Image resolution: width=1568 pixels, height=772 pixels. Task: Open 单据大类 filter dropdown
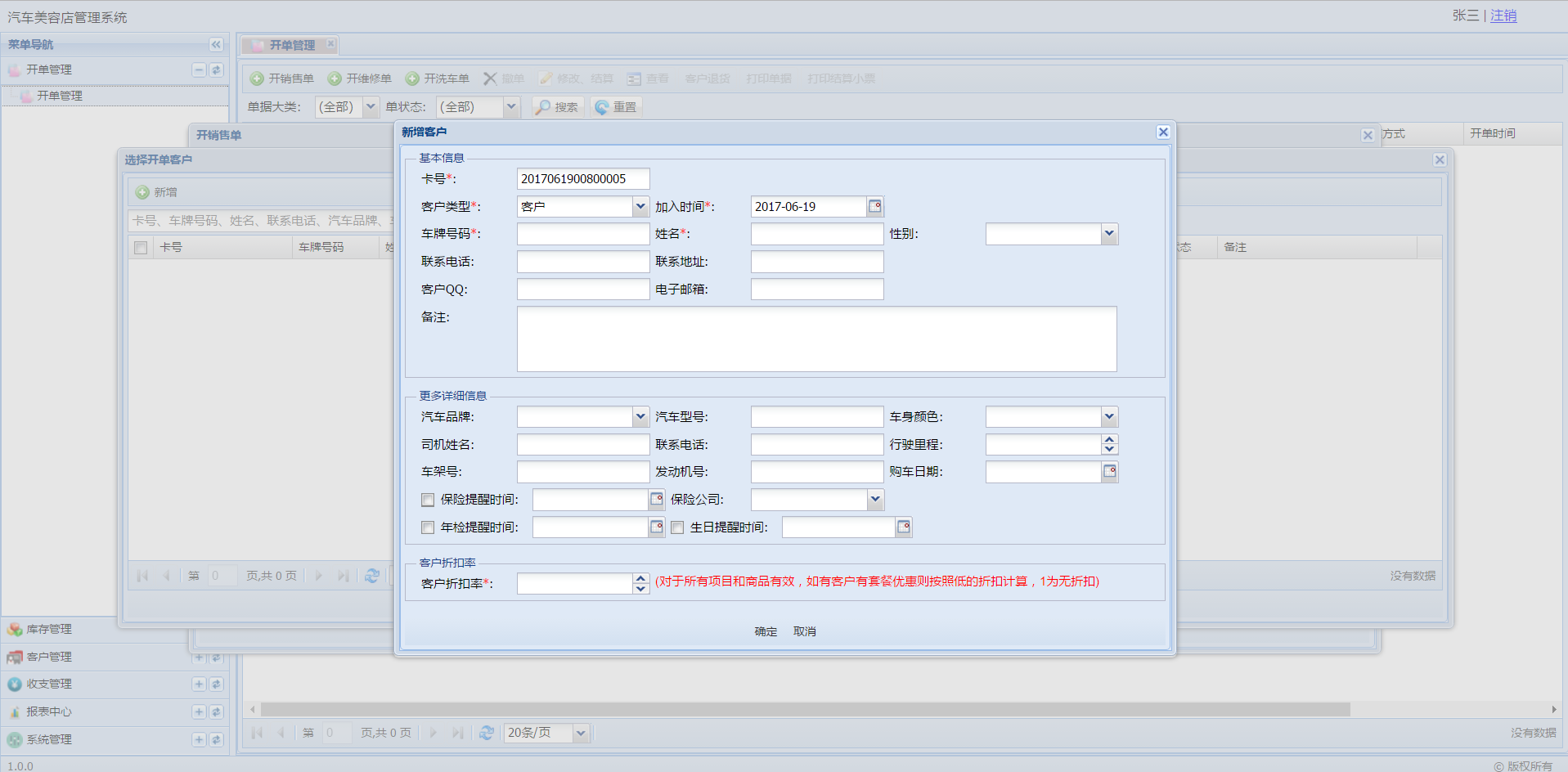tap(371, 107)
